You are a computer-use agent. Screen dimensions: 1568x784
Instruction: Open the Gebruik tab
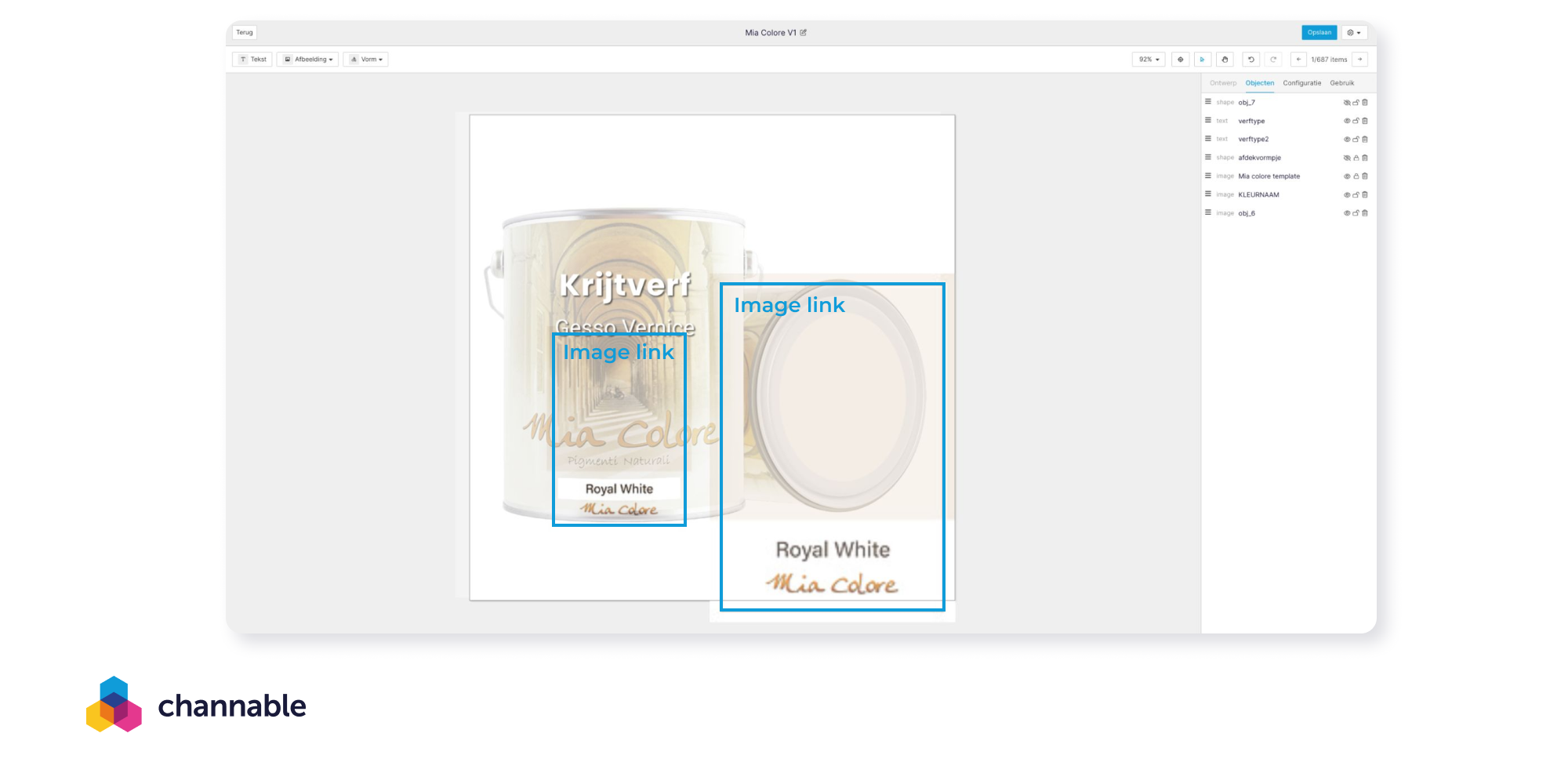[x=1341, y=83]
